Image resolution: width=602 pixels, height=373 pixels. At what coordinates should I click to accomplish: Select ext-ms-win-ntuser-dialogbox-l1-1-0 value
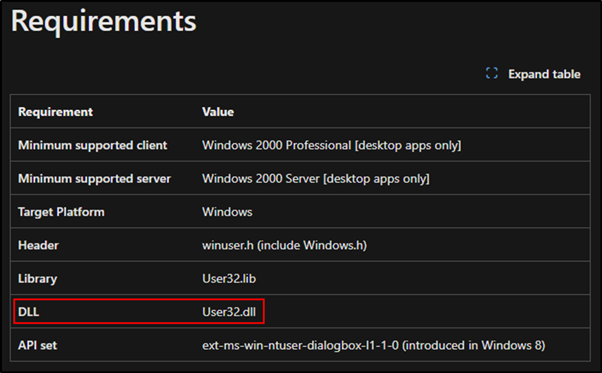click(x=373, y=345)
